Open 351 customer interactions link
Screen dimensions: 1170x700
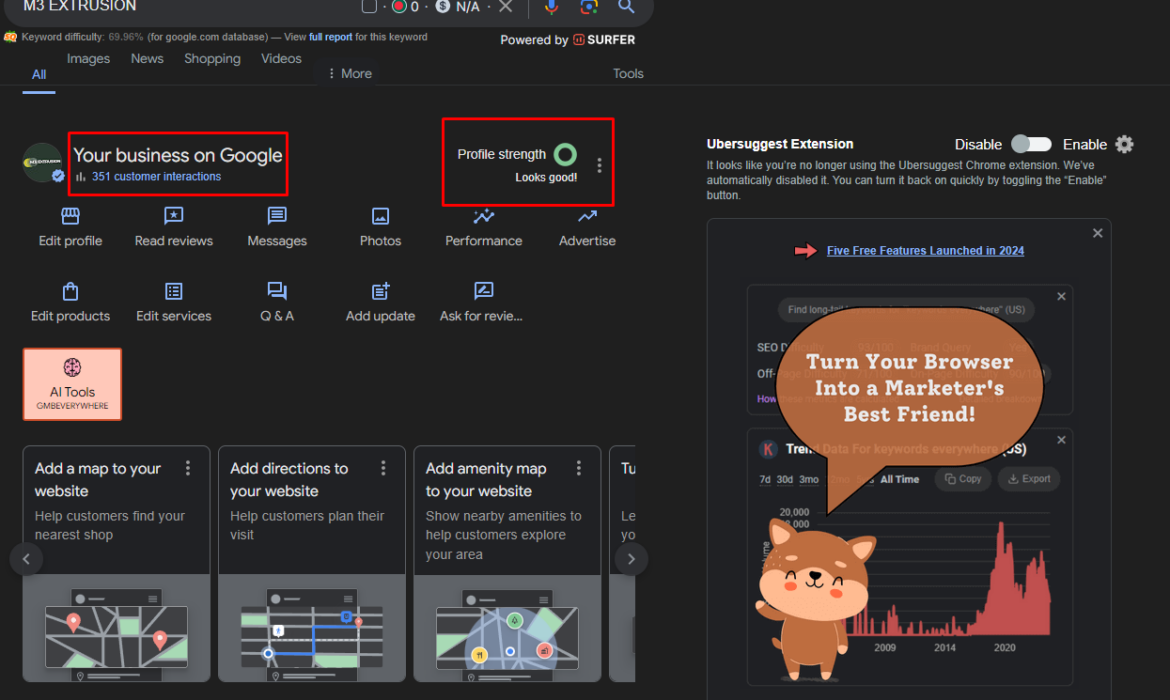tap(156, 177)
